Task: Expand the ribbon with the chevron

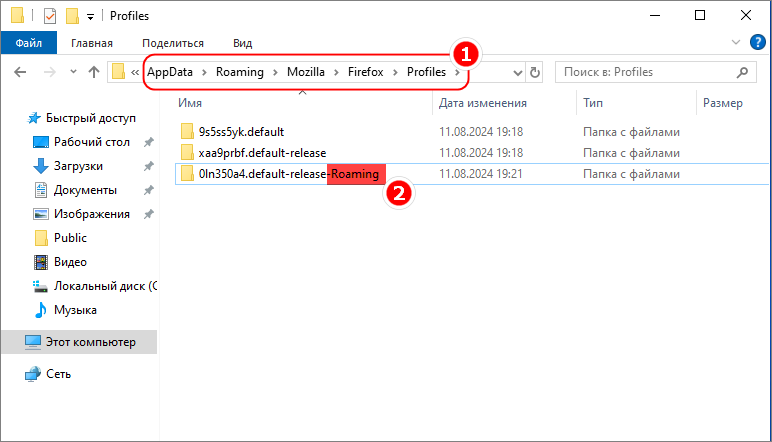Action: click(736, 42)
